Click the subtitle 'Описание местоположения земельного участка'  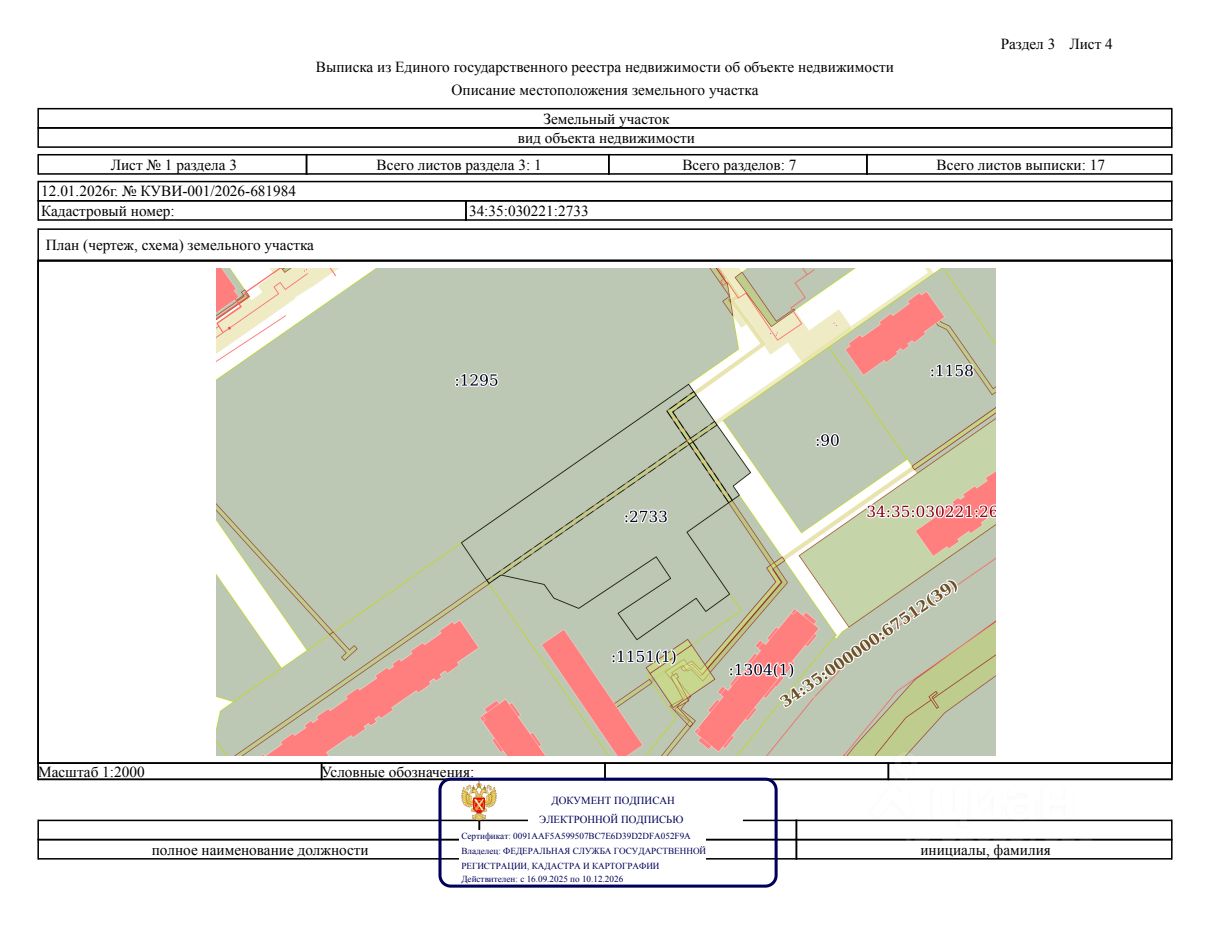[x=604, y=91]
